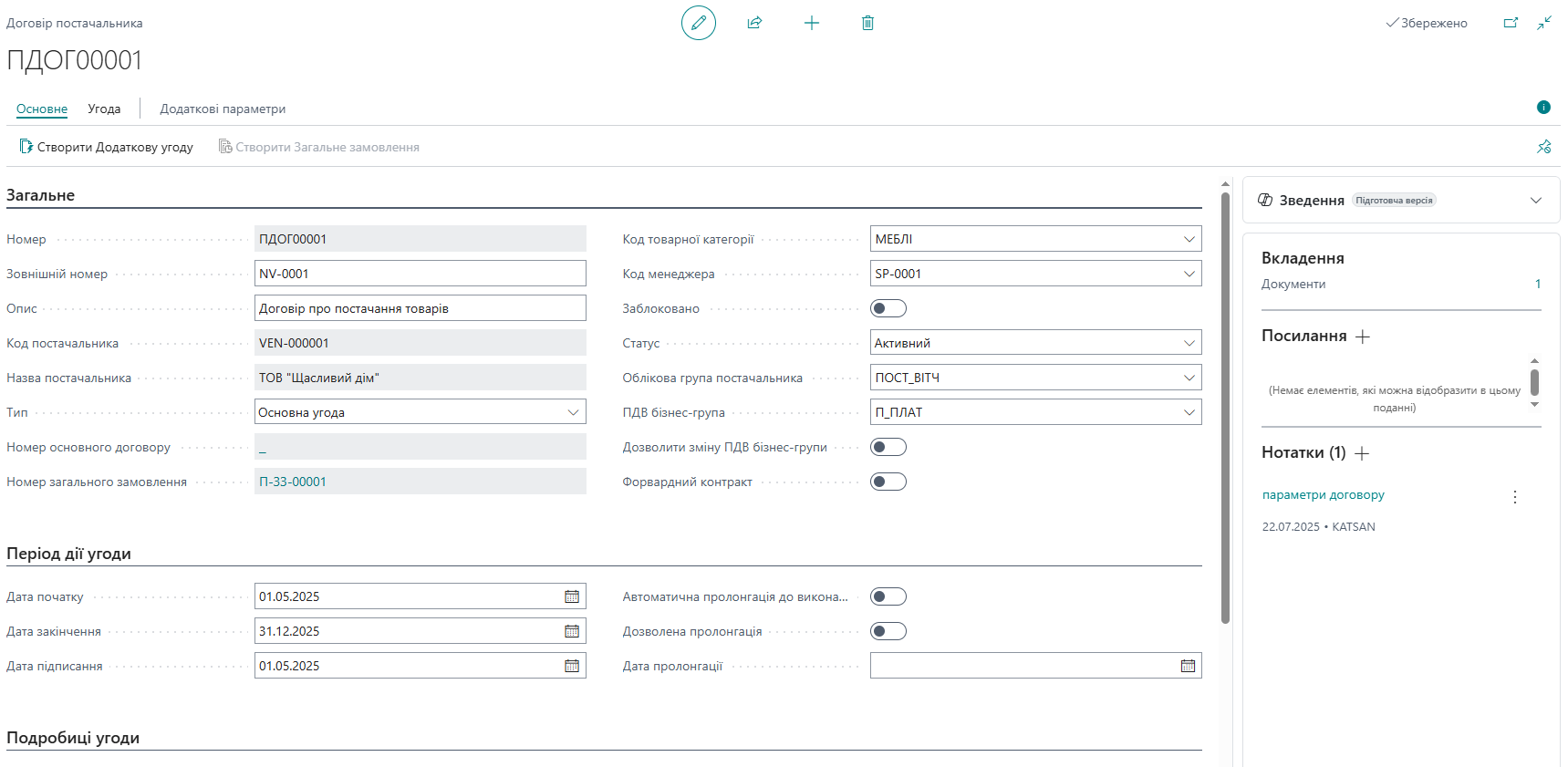Enable the Форвардний контракт toggle
This screenshot has width=1568, height=767.
[x=888, y=482]
